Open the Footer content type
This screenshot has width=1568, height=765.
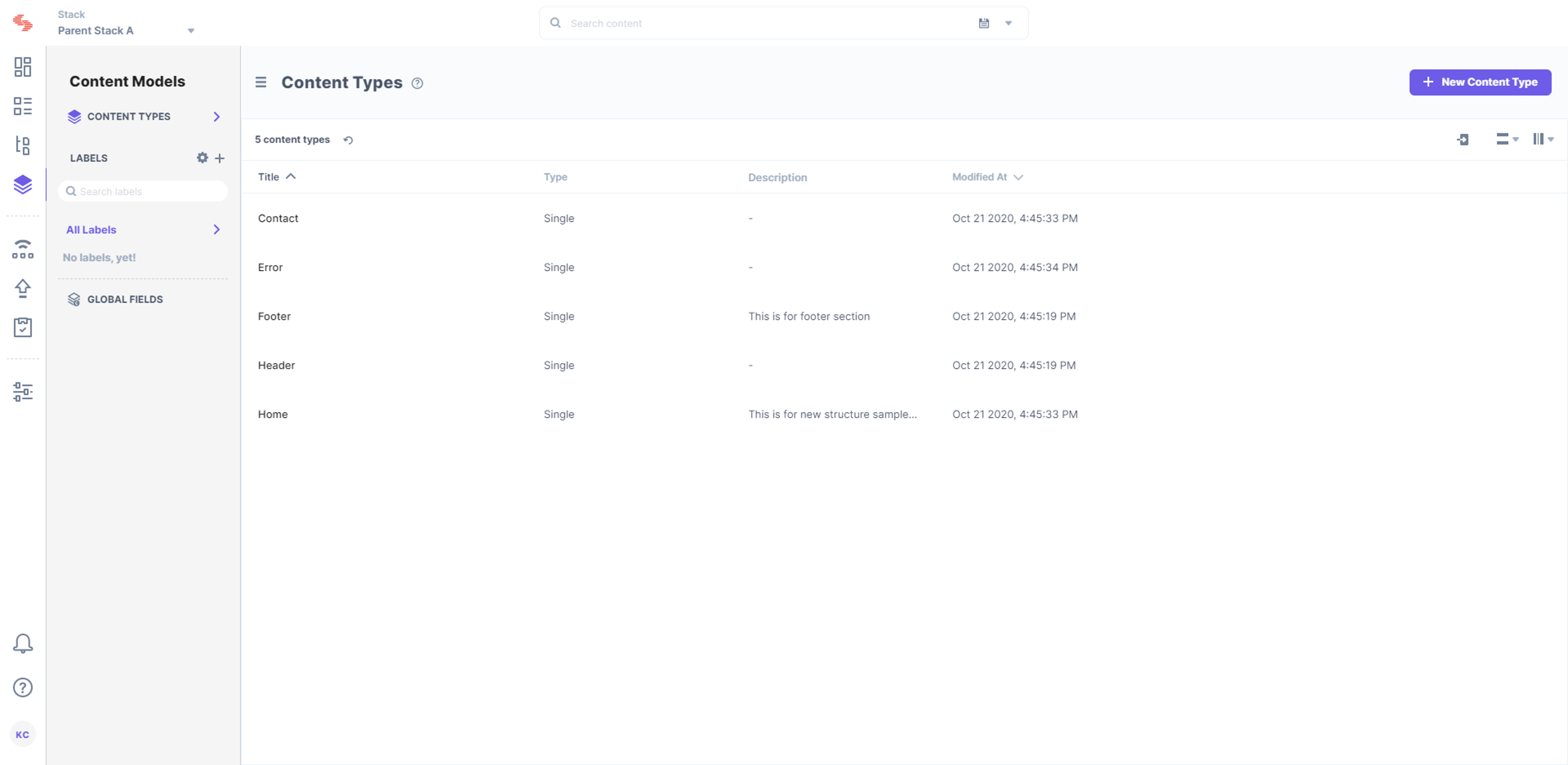(x=274, y=316)
